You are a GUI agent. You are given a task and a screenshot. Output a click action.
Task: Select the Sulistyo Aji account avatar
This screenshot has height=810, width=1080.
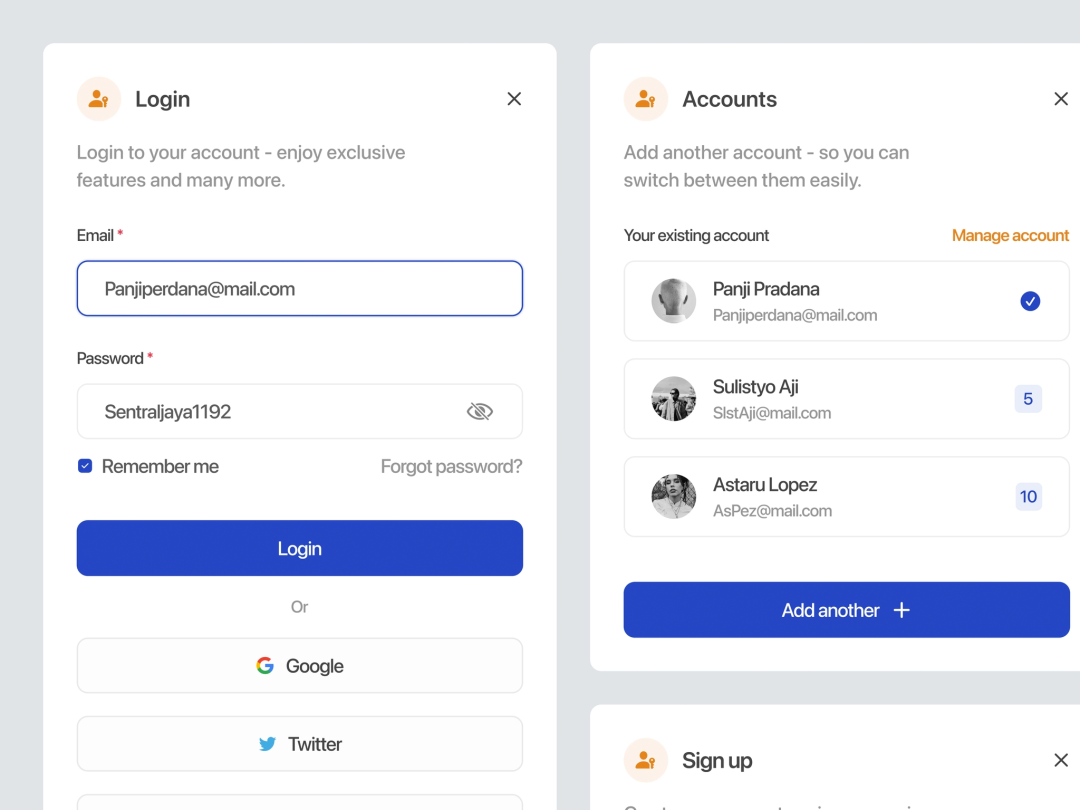coord(674,399)
